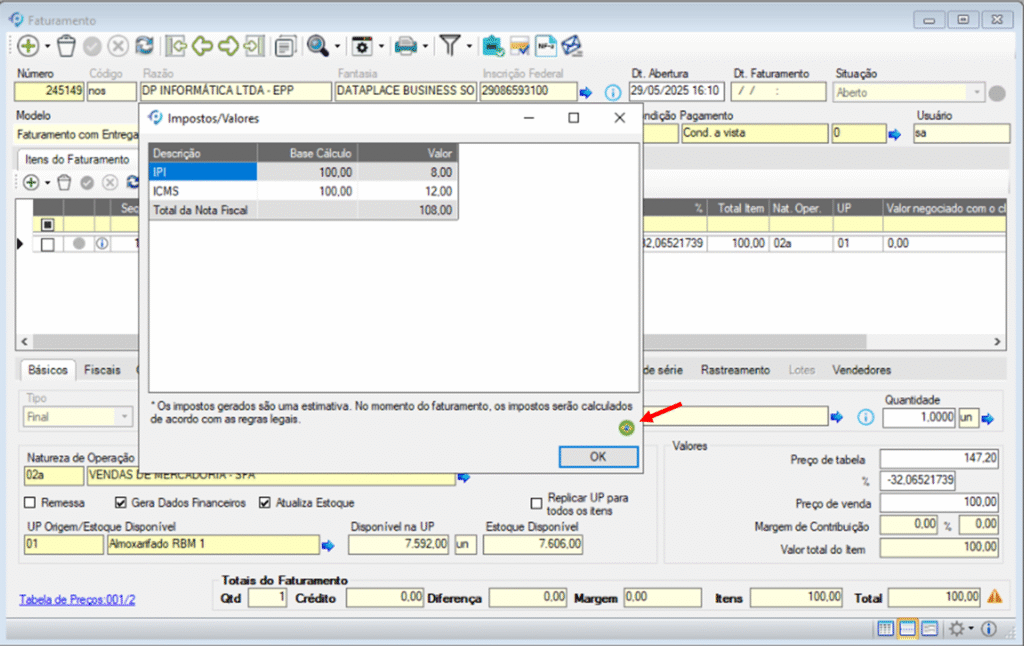Switch to the Fiscais tab
The height and width of the screenshot is (646, 1024).
pos(102,370)
